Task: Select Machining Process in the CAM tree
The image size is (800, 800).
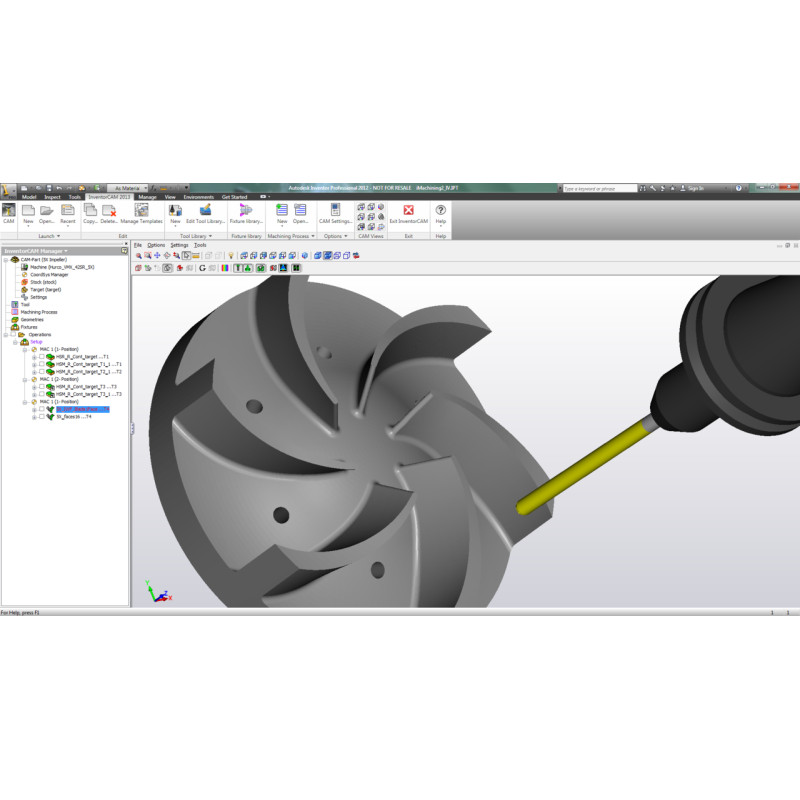Action: click(x=40, y=312)
